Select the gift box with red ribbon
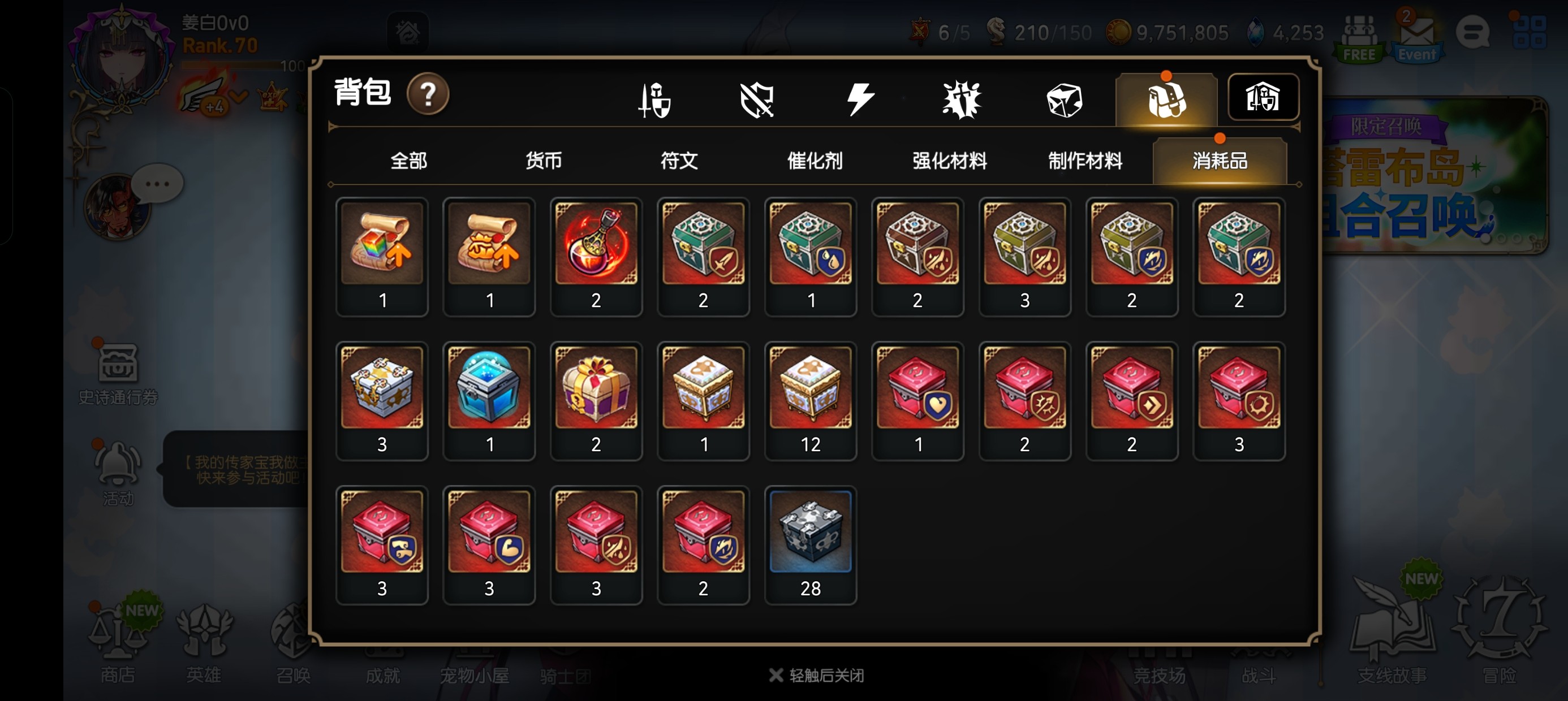The height and width of the screenshot is (701, 1568). point(597,401)
